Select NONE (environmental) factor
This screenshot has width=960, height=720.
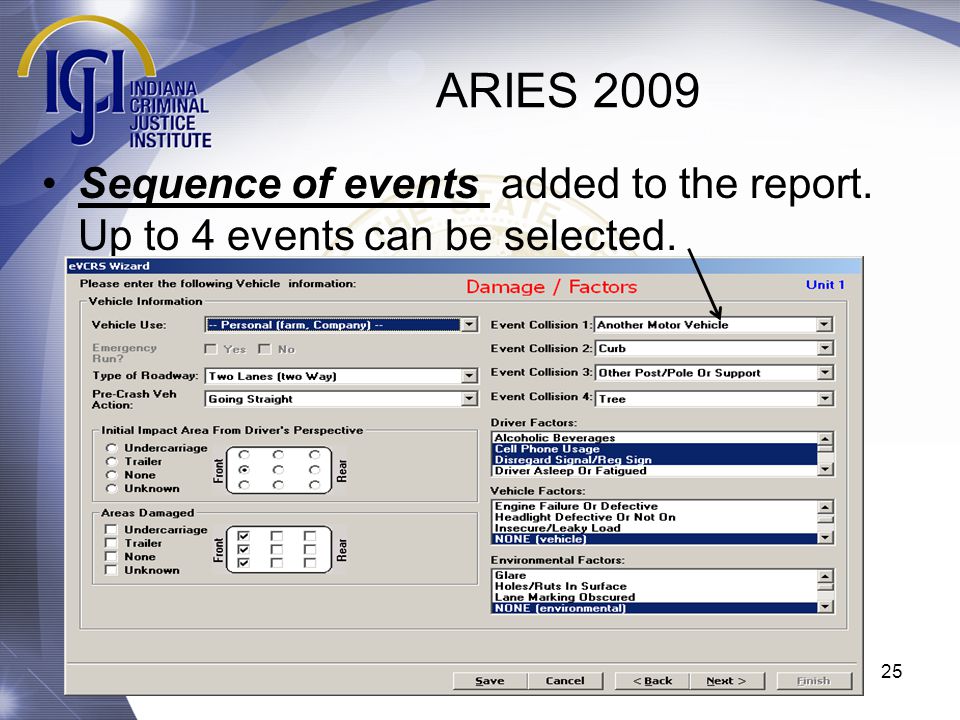654,609
